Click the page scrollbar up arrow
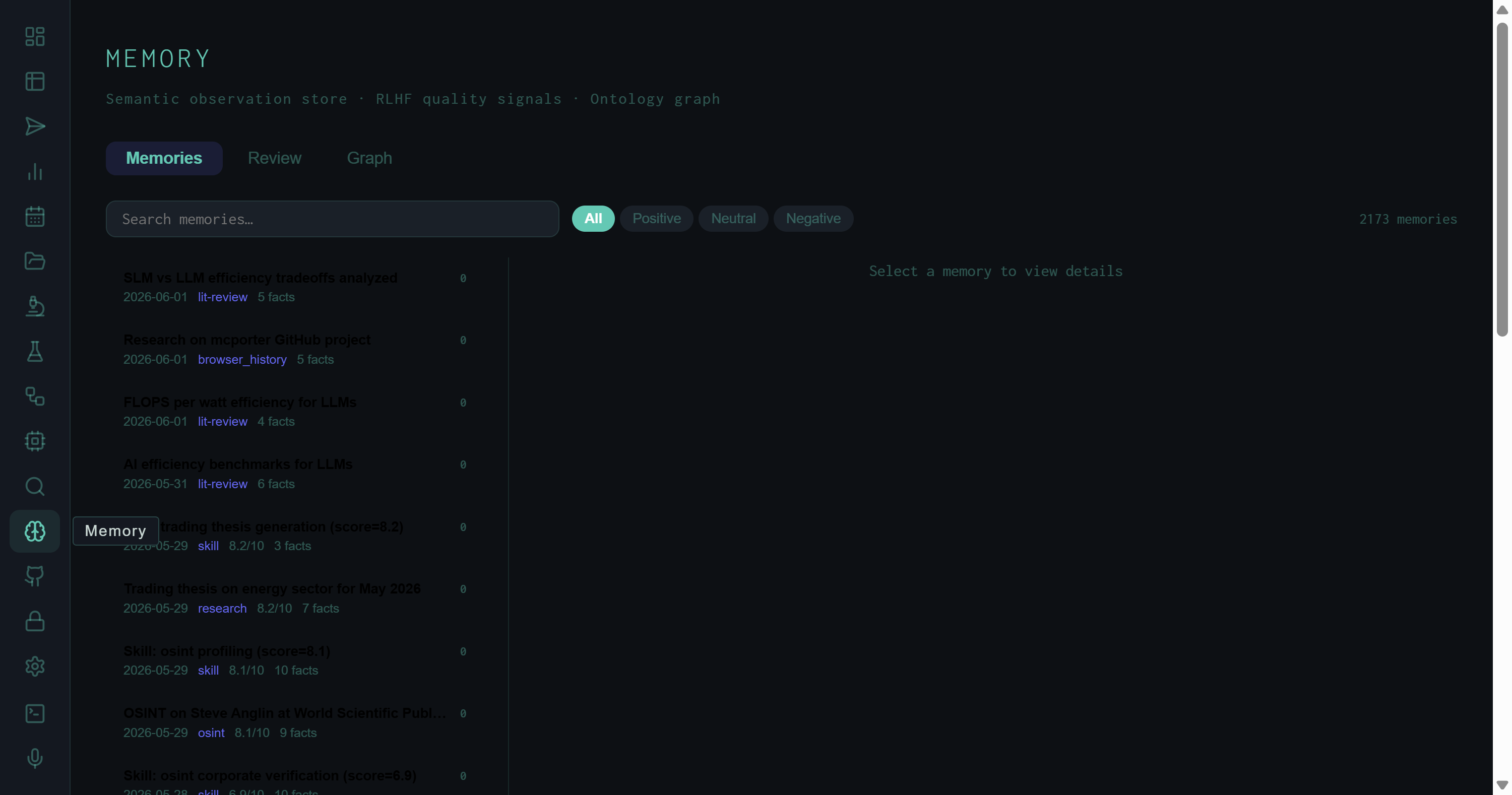Screen dimensions: 1512x795 tap(1502, 10)
